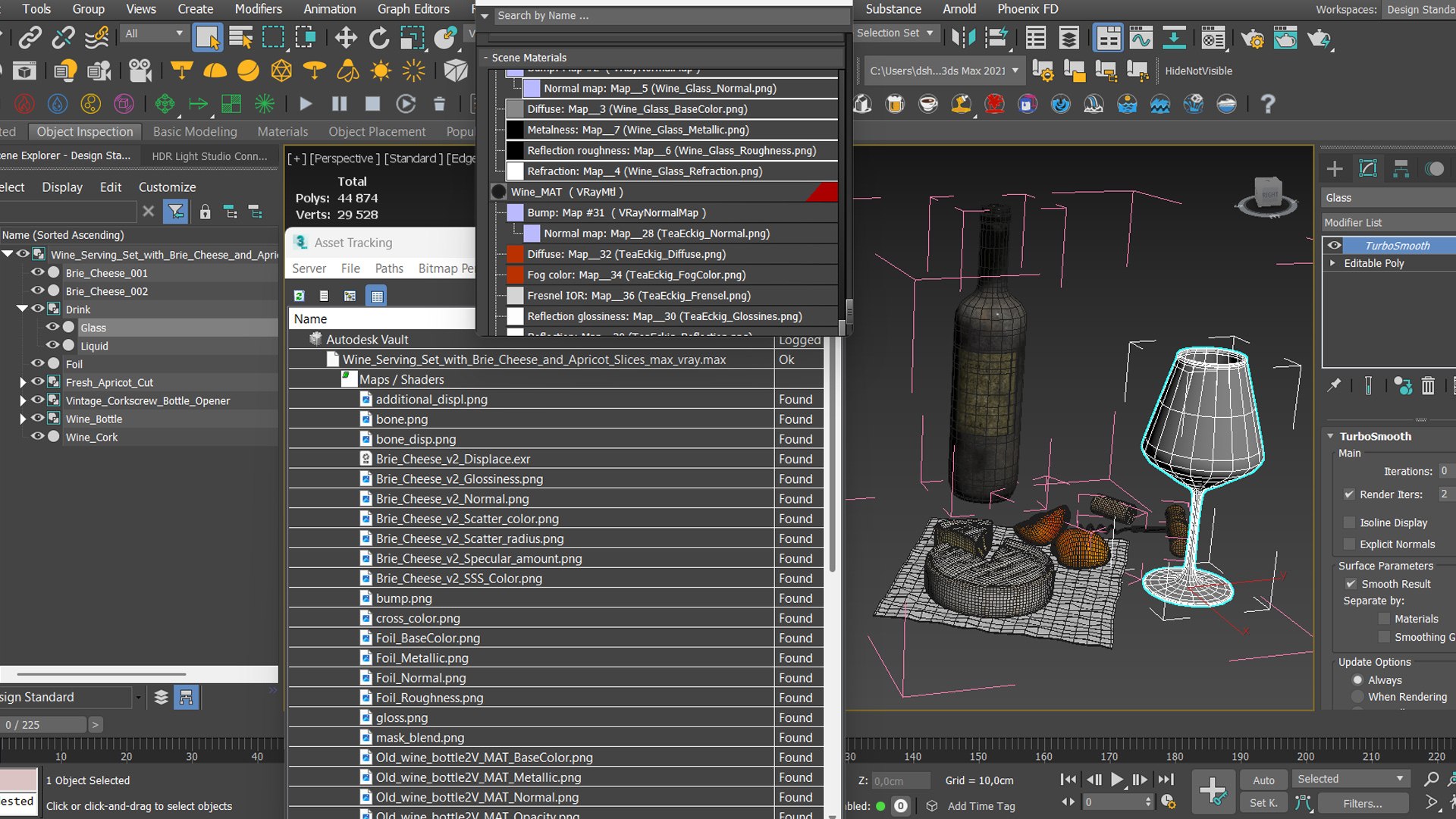
Task: Click the Filters... button
Action: pos(1363,802)
